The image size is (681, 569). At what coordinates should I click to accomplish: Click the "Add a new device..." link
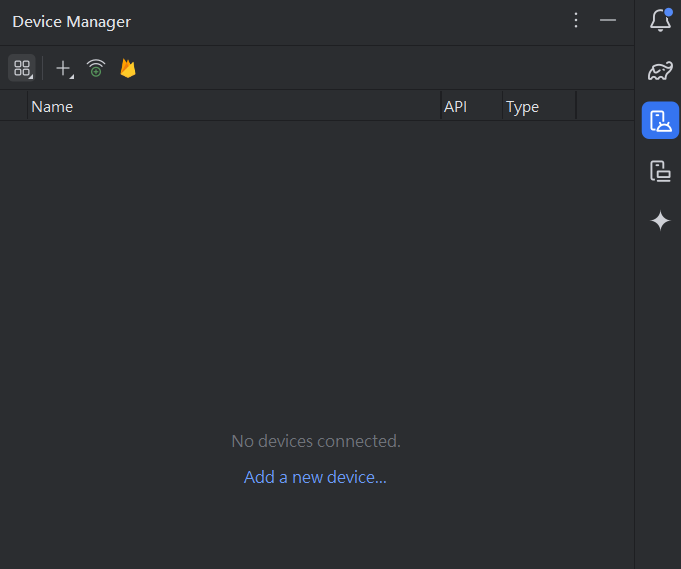click(315, 477)
